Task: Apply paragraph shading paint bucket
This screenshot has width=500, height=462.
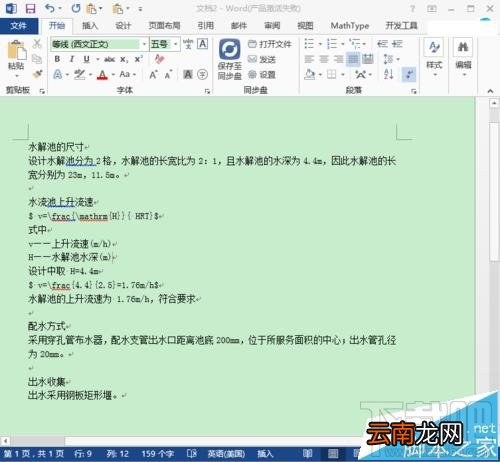Action: [310, 74]
